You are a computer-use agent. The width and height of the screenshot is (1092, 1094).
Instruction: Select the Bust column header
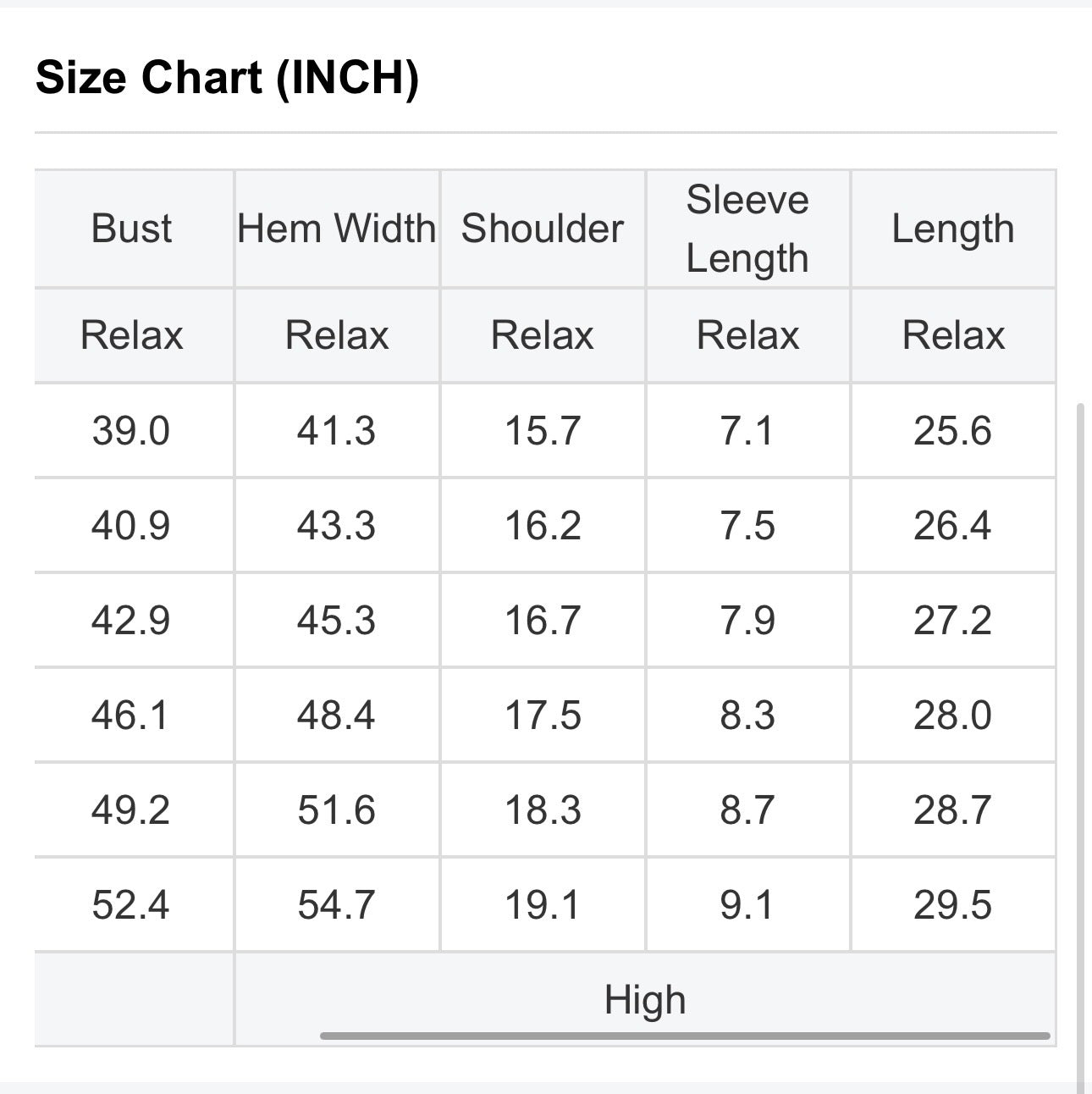point(132,229)
